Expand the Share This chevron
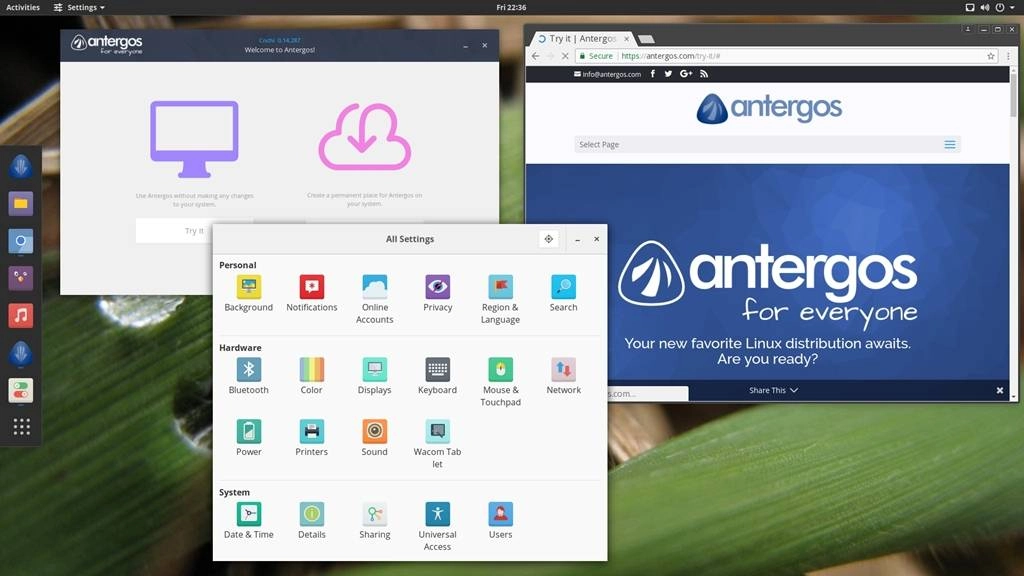This screenshot has width=1024, height=576. [793, 390]
